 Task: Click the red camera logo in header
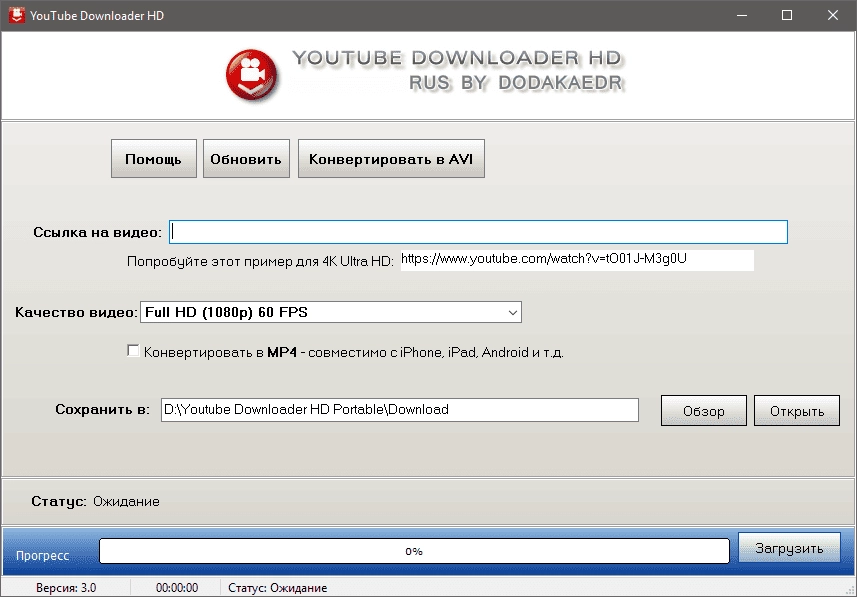[x=251, y=75]
